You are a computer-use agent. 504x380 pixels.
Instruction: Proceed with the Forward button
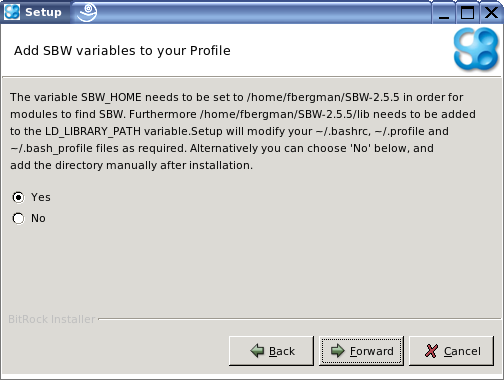[361, 351]
